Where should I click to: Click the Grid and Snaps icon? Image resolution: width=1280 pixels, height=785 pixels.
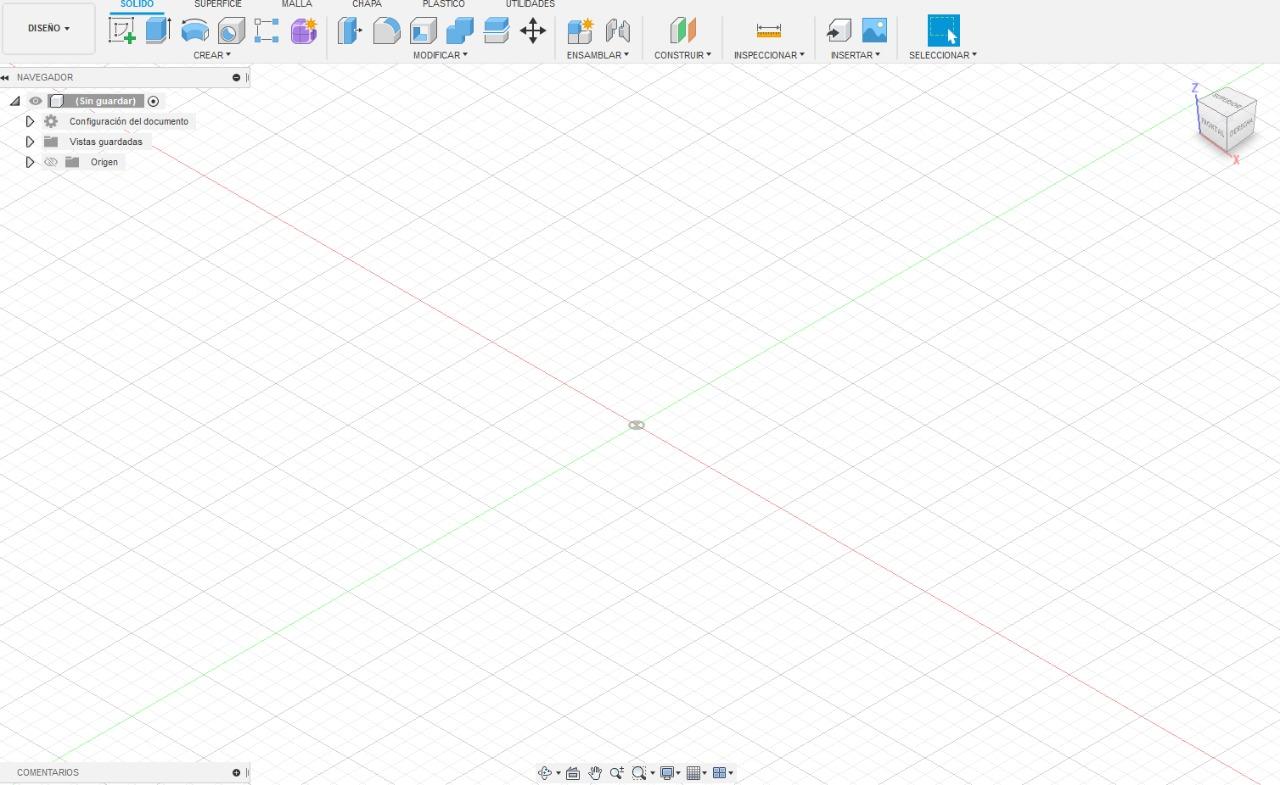[693, 773]
